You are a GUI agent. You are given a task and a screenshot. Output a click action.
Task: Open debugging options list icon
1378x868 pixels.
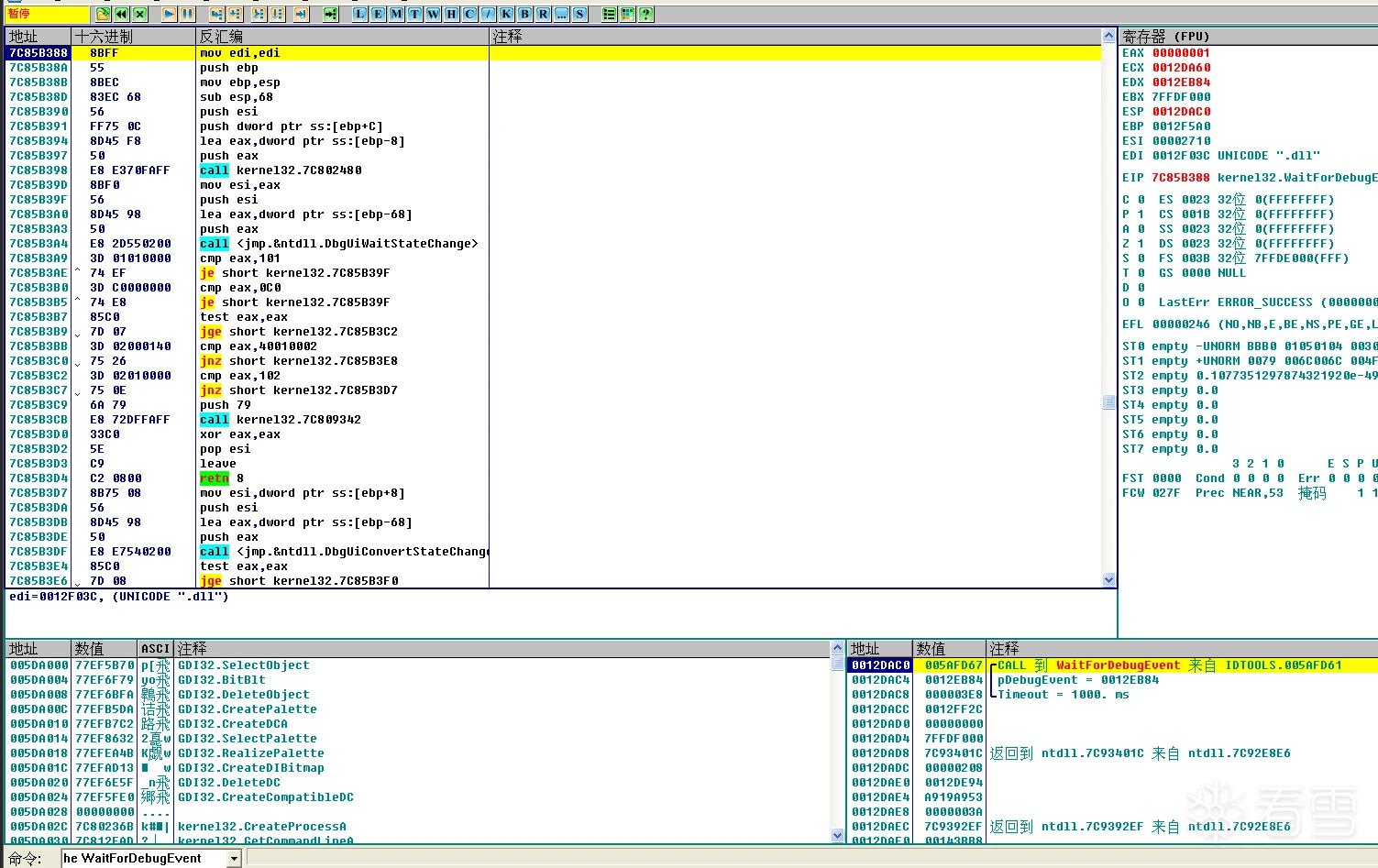pos(610,14)
